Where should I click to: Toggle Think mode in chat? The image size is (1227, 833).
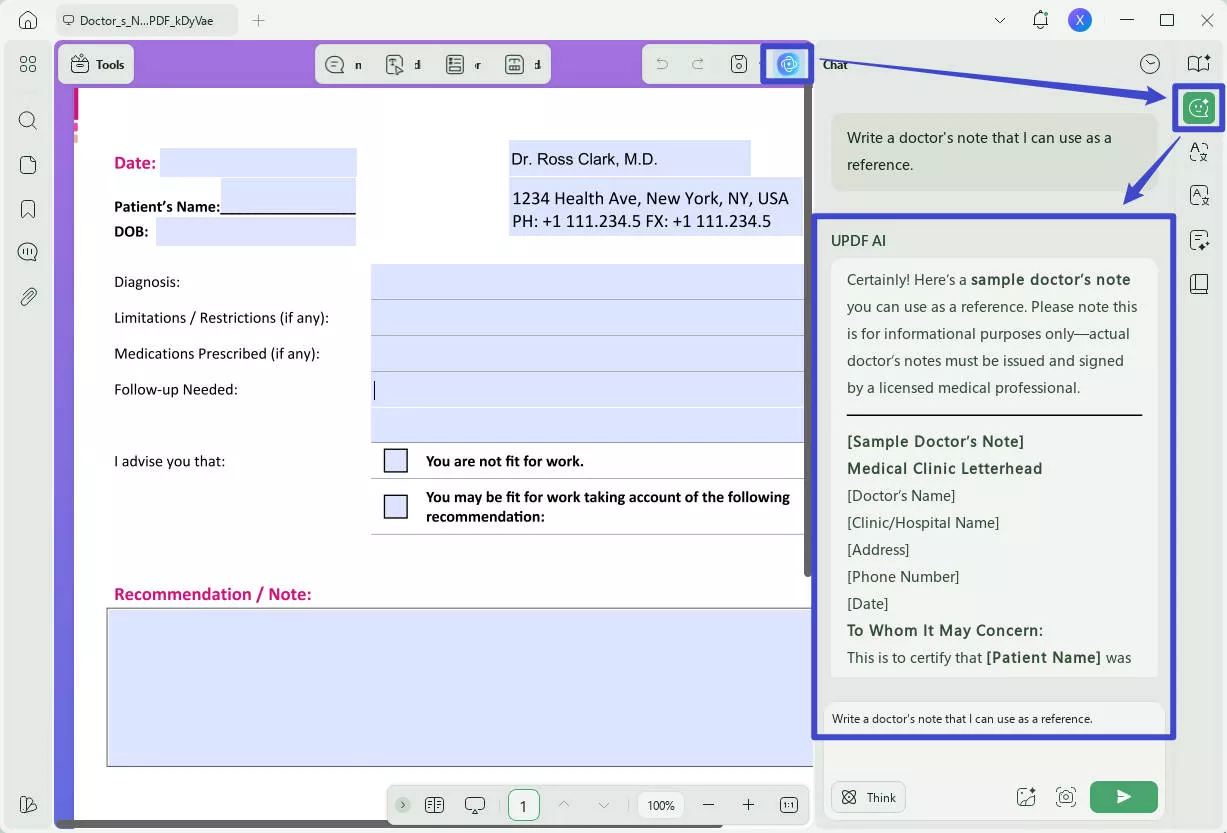click(868, 797)
